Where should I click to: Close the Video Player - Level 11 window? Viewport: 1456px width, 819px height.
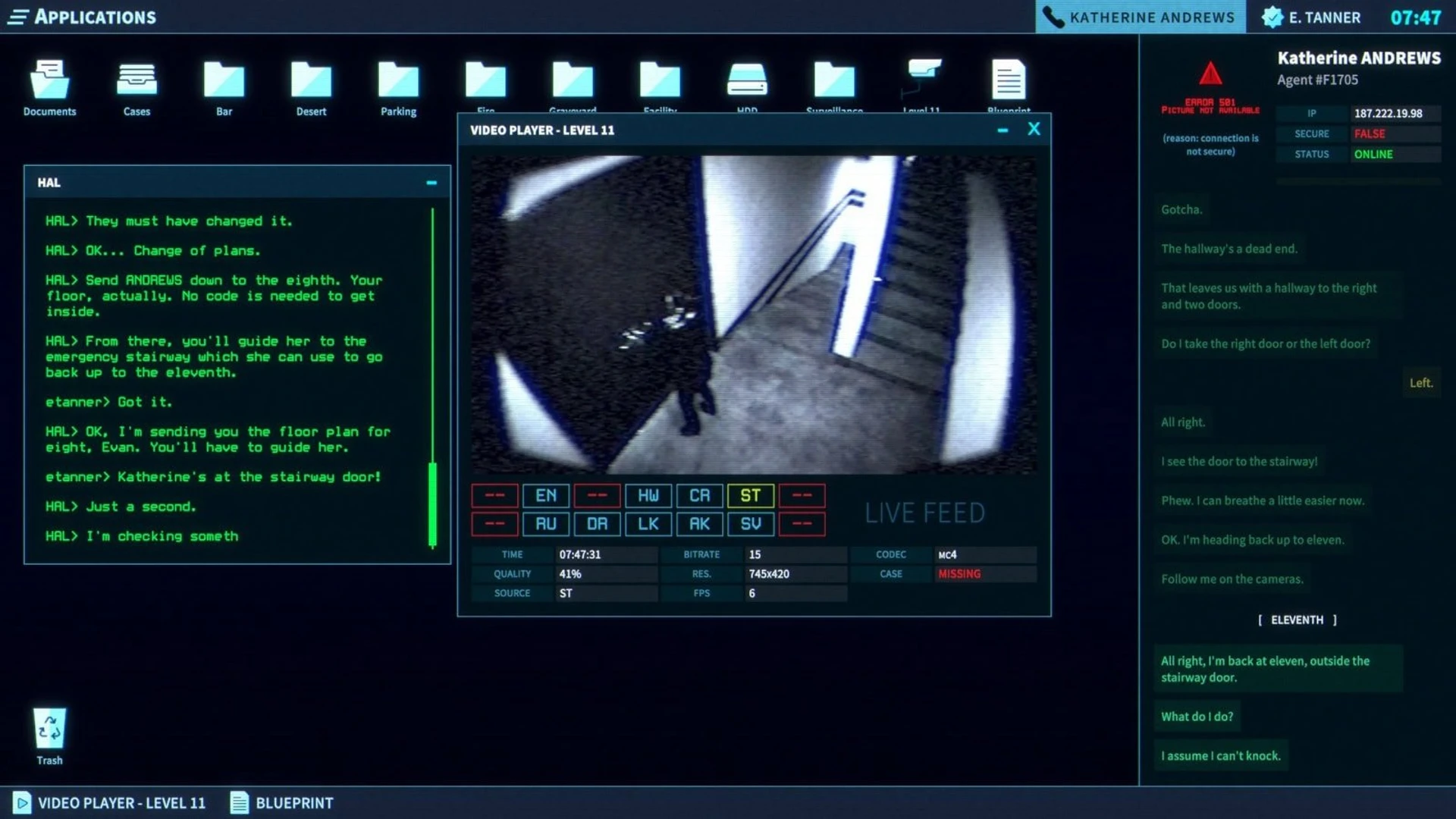coord(1034,129)
